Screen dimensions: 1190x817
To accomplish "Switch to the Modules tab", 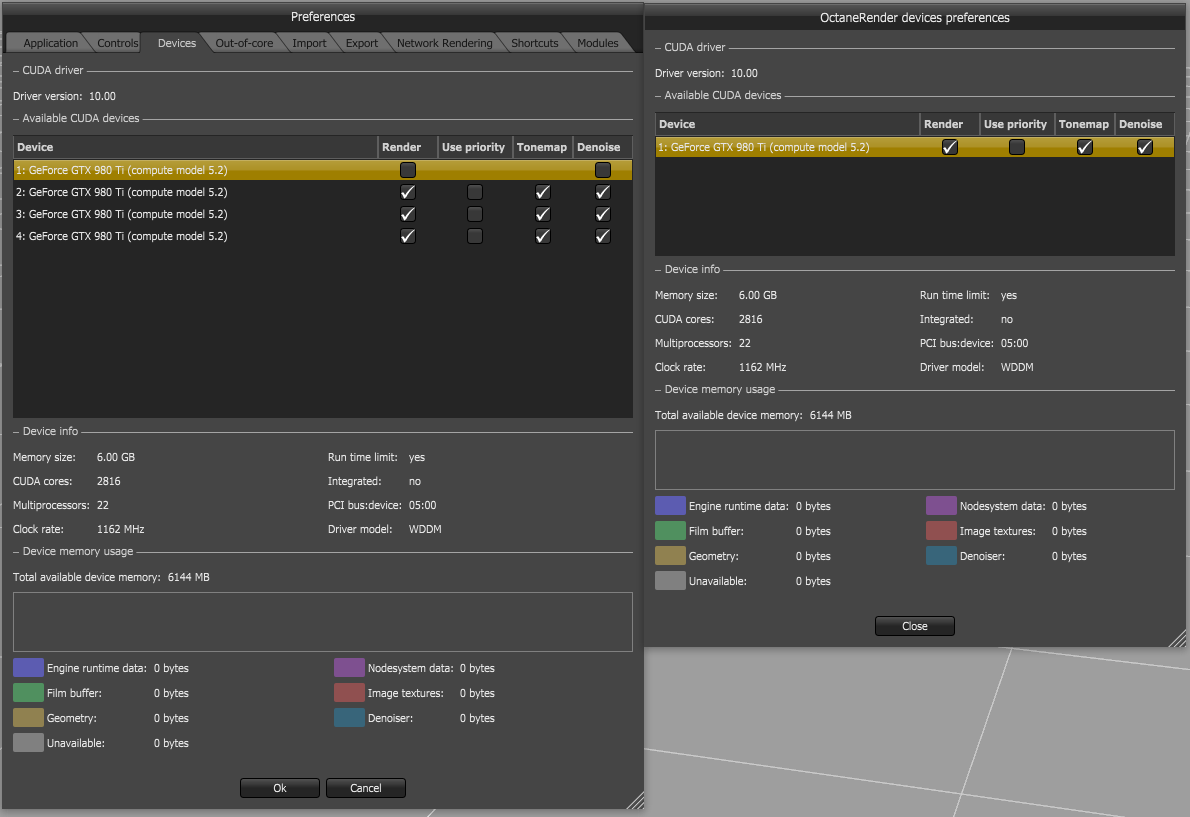I will click(x=597, y=43).
